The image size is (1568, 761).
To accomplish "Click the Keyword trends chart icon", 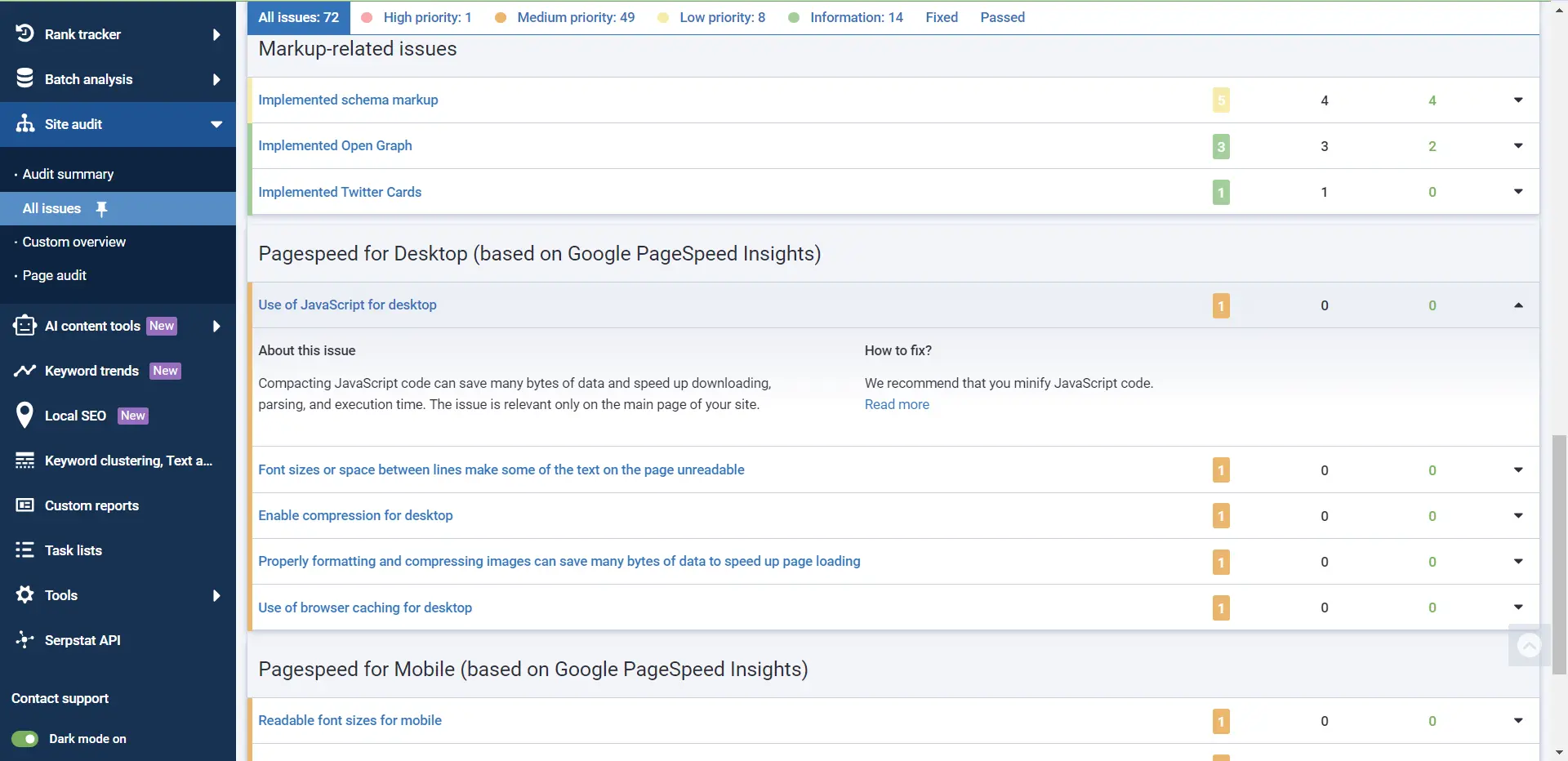I will tap(24, 370).
